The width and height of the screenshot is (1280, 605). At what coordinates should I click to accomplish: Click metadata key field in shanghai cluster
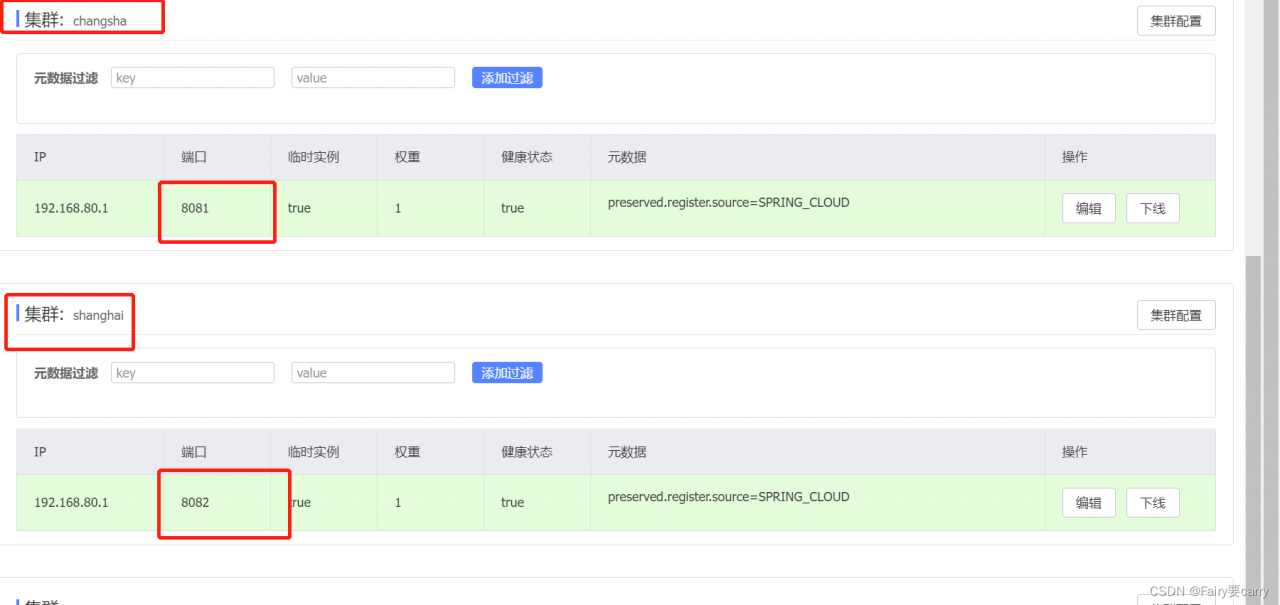pos(193,373)
